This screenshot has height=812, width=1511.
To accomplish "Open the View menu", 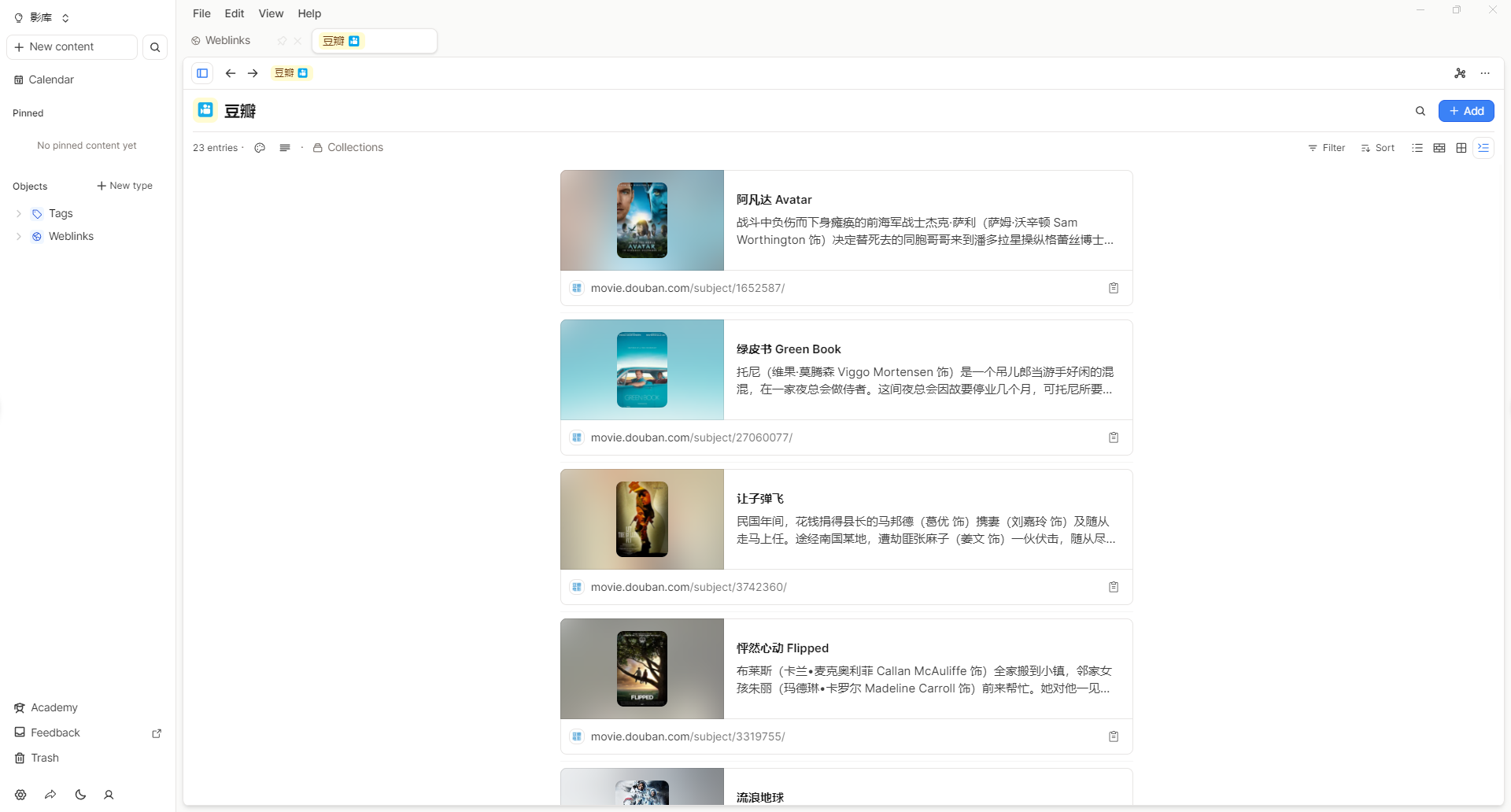I will coord(271,13).
